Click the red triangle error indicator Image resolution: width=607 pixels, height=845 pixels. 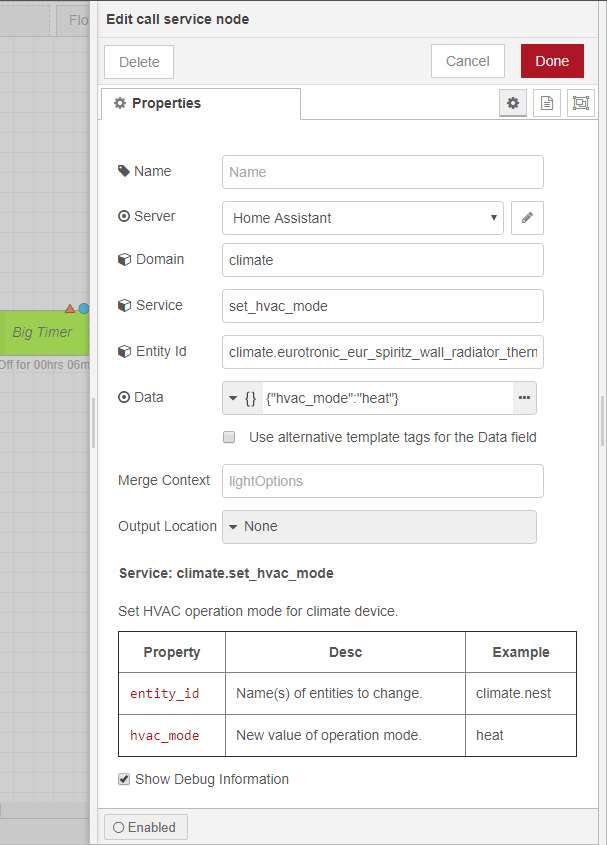pyautogui.click(x=70, y=309)
